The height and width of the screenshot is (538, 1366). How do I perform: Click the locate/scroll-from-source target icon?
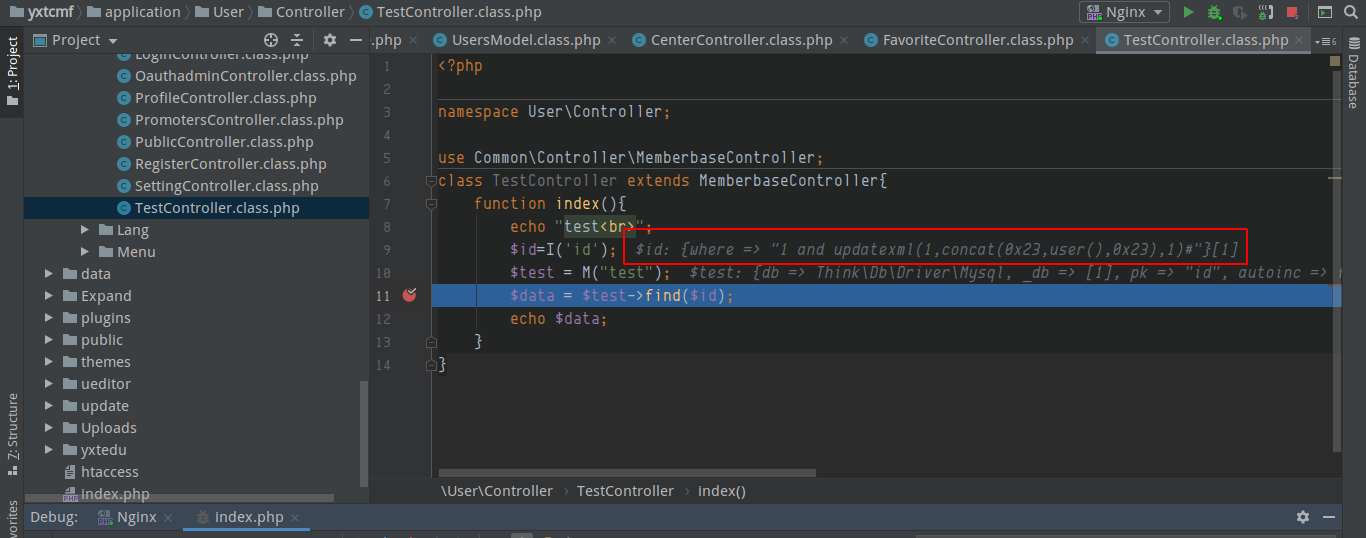tap(271, 40)
